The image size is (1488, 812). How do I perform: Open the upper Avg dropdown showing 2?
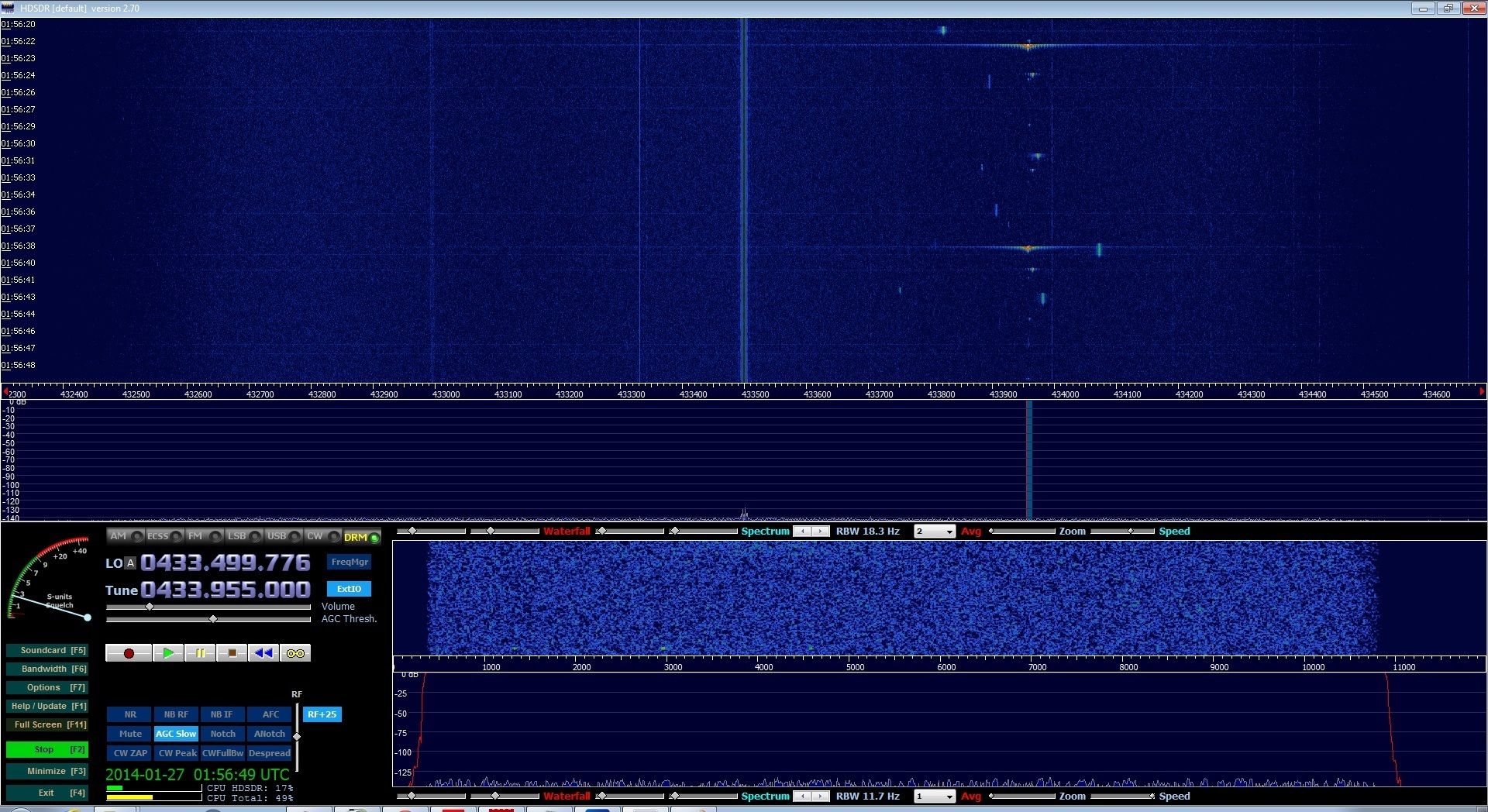click(935, 532)
